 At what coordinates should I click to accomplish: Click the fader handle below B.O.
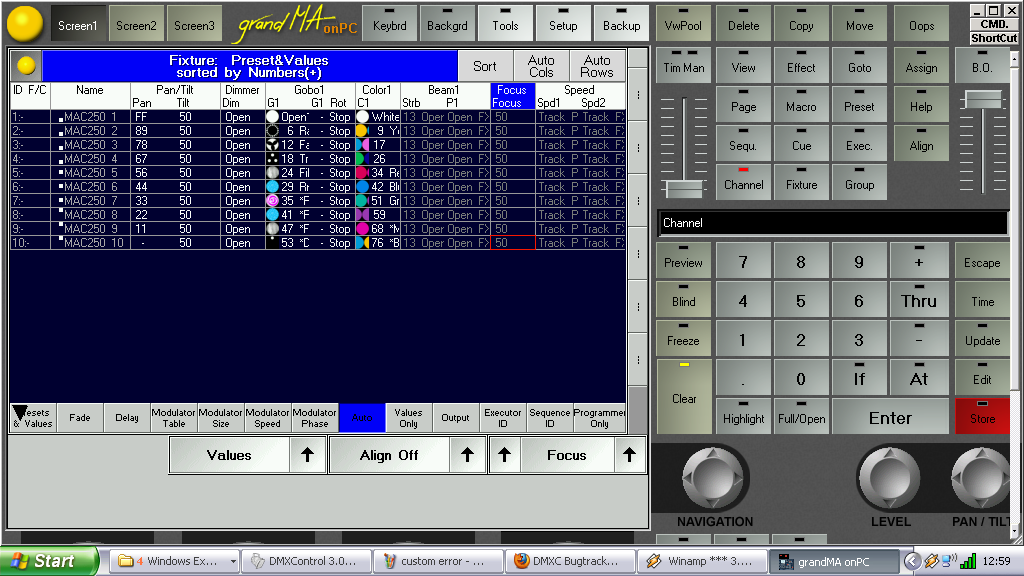coord(982,100)
